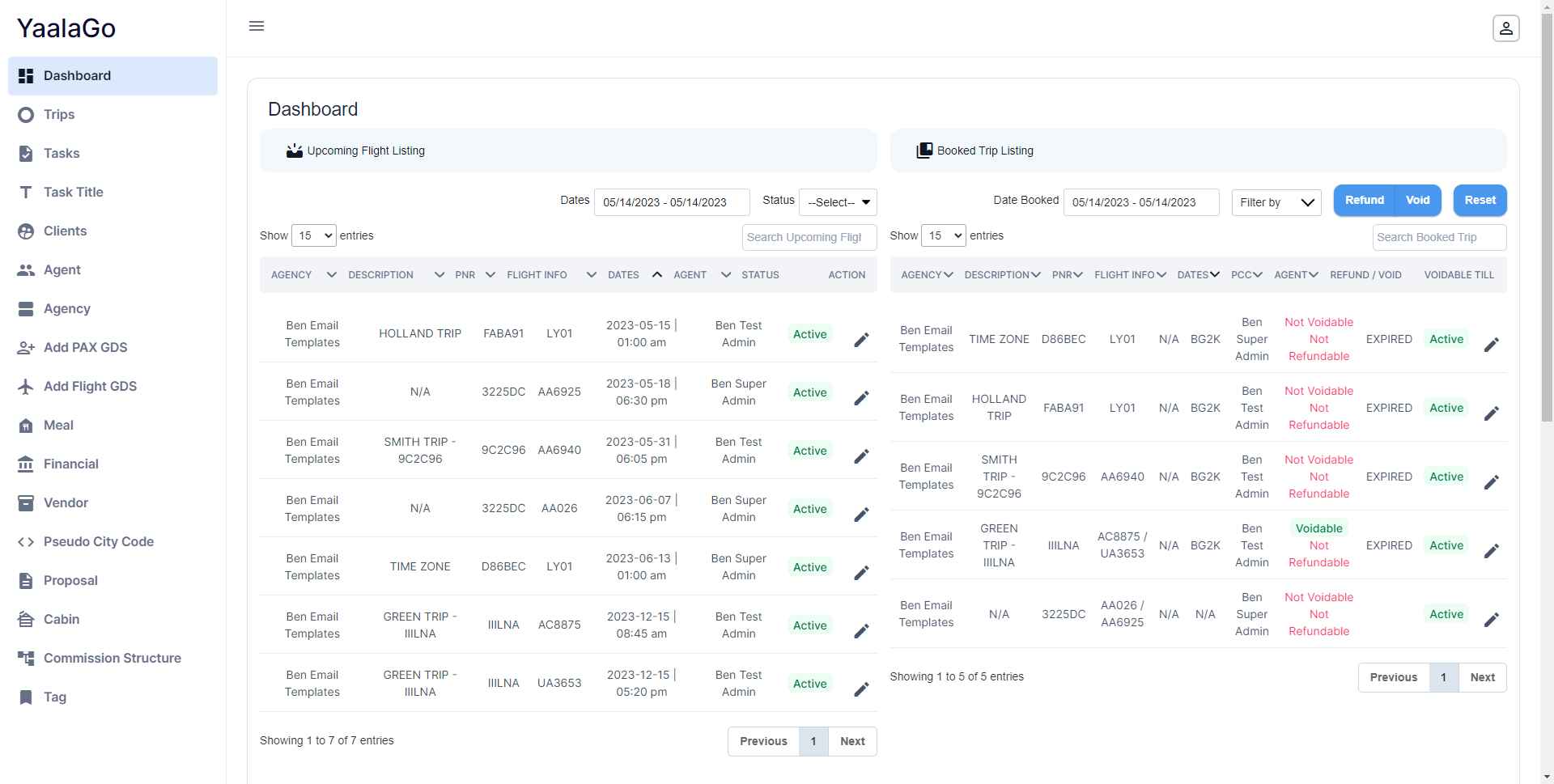This screenshot has height=784, width=1554.
Task: Open the Clients menu item
Action: (113, 231)
